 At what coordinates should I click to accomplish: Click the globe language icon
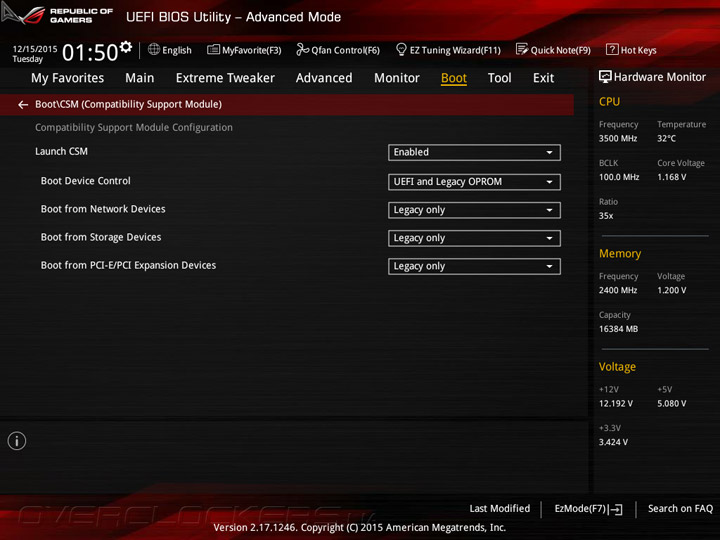pos(154,49)
